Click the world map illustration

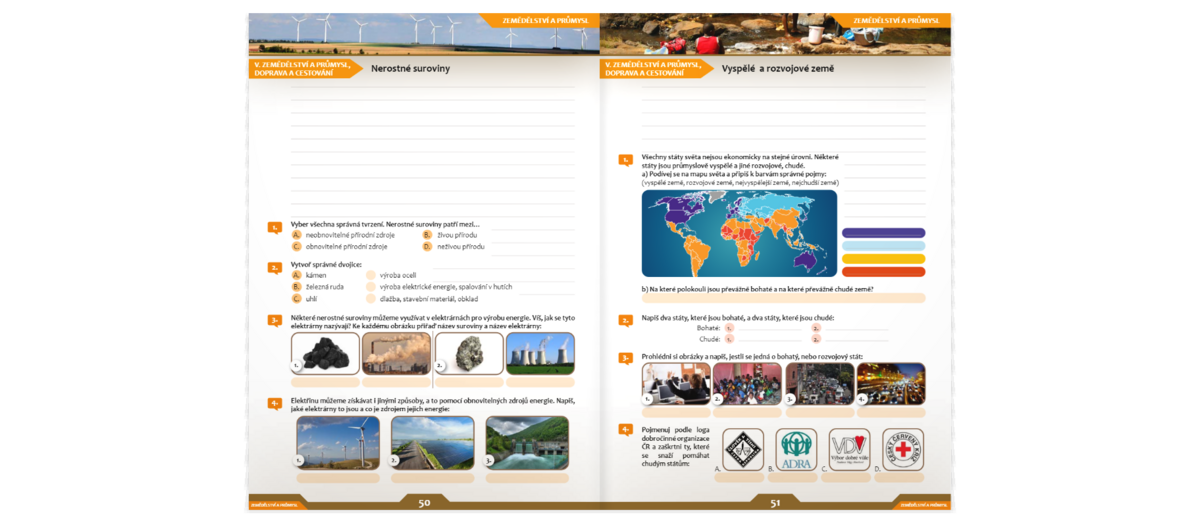point(739,233)
